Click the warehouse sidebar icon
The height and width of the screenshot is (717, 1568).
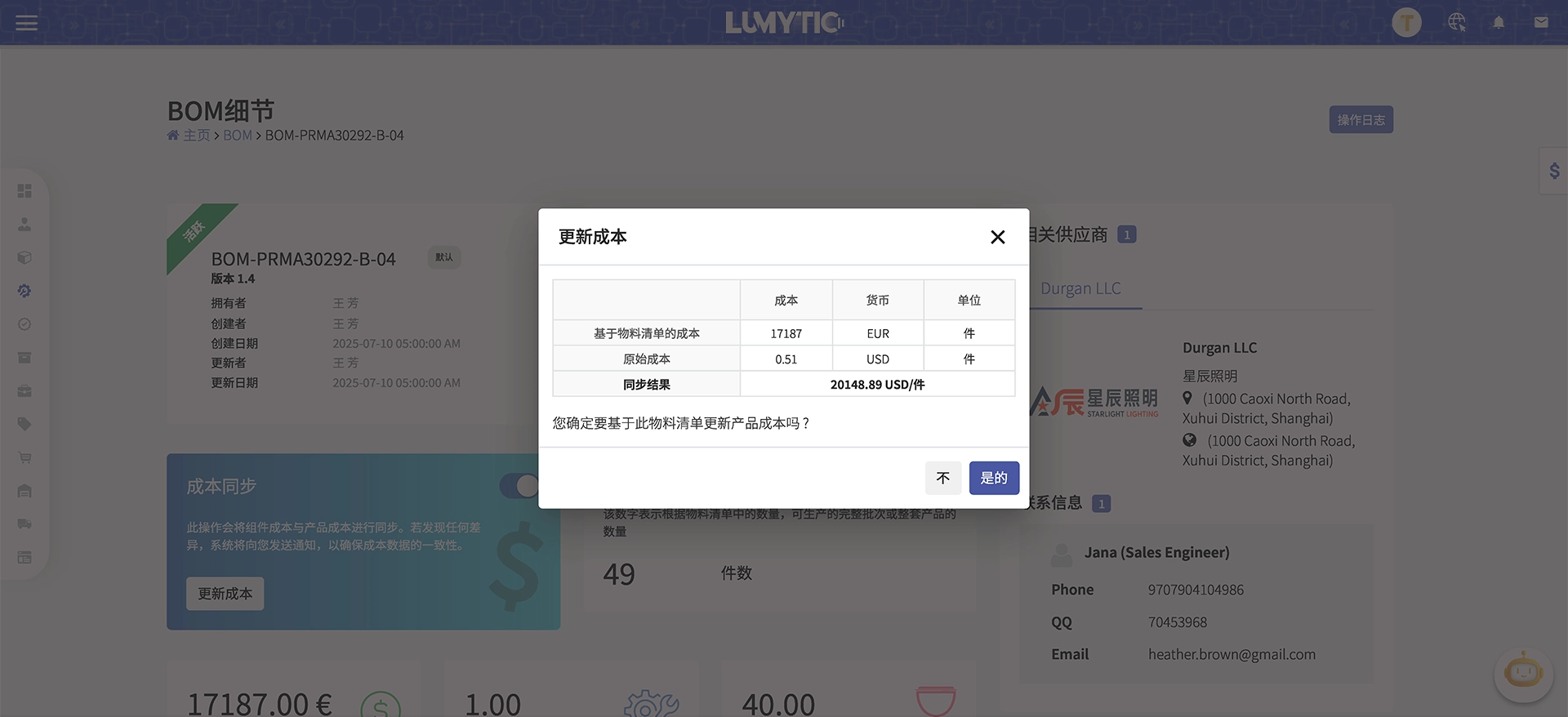(24, 491)
